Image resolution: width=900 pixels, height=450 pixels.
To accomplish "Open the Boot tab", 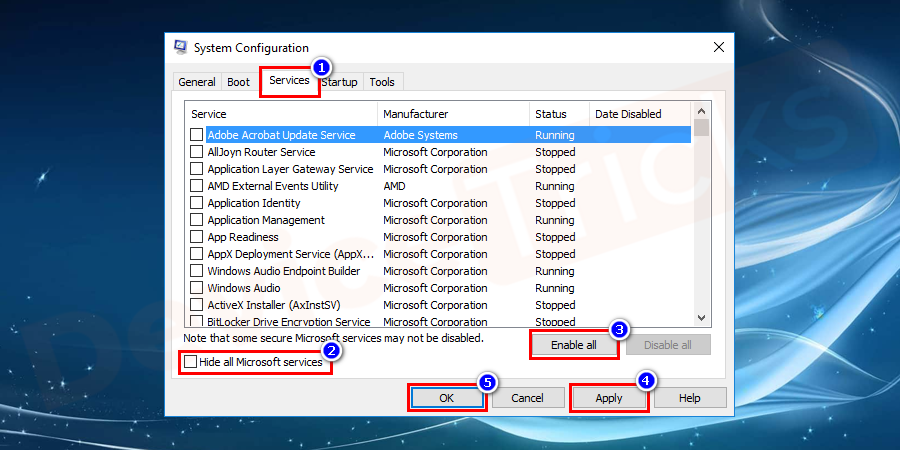I will pyautogui.click(x=238, y=82).
